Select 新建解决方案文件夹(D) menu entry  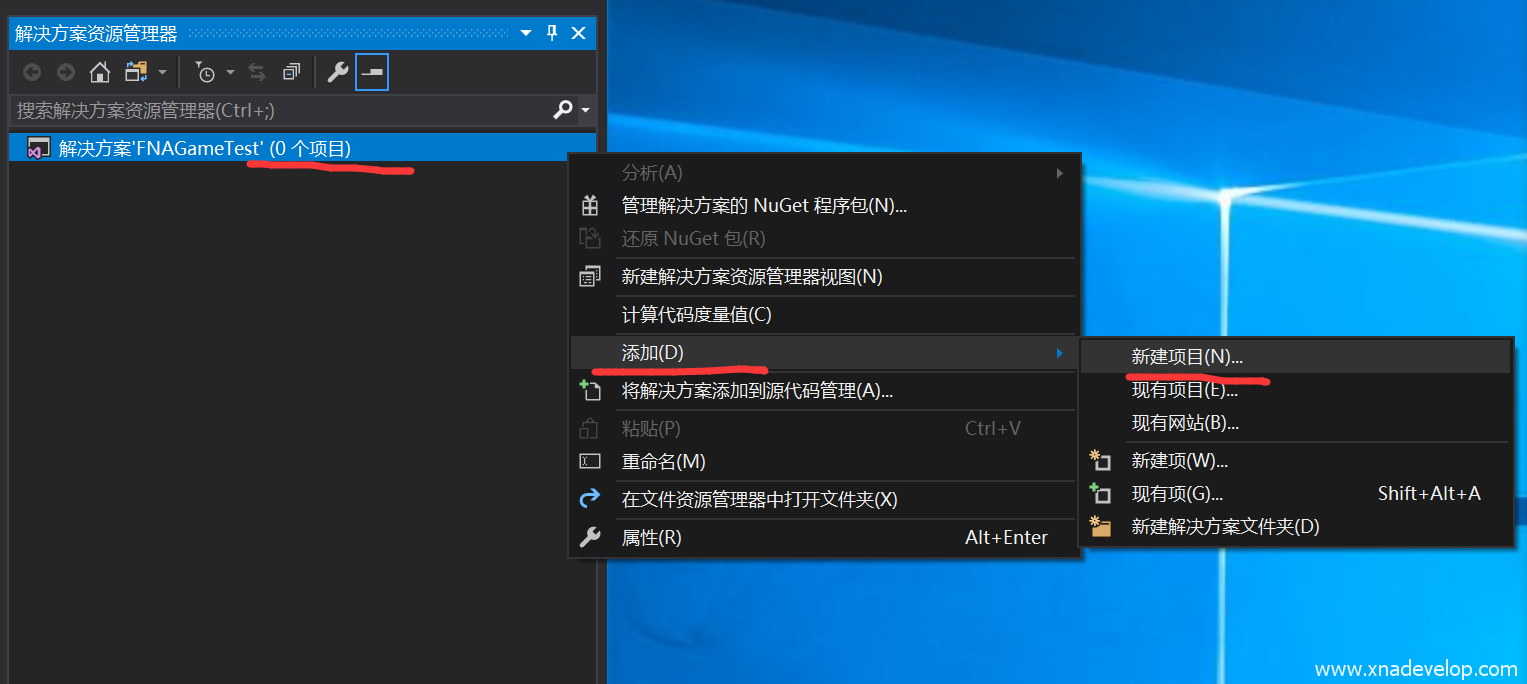1225,526
